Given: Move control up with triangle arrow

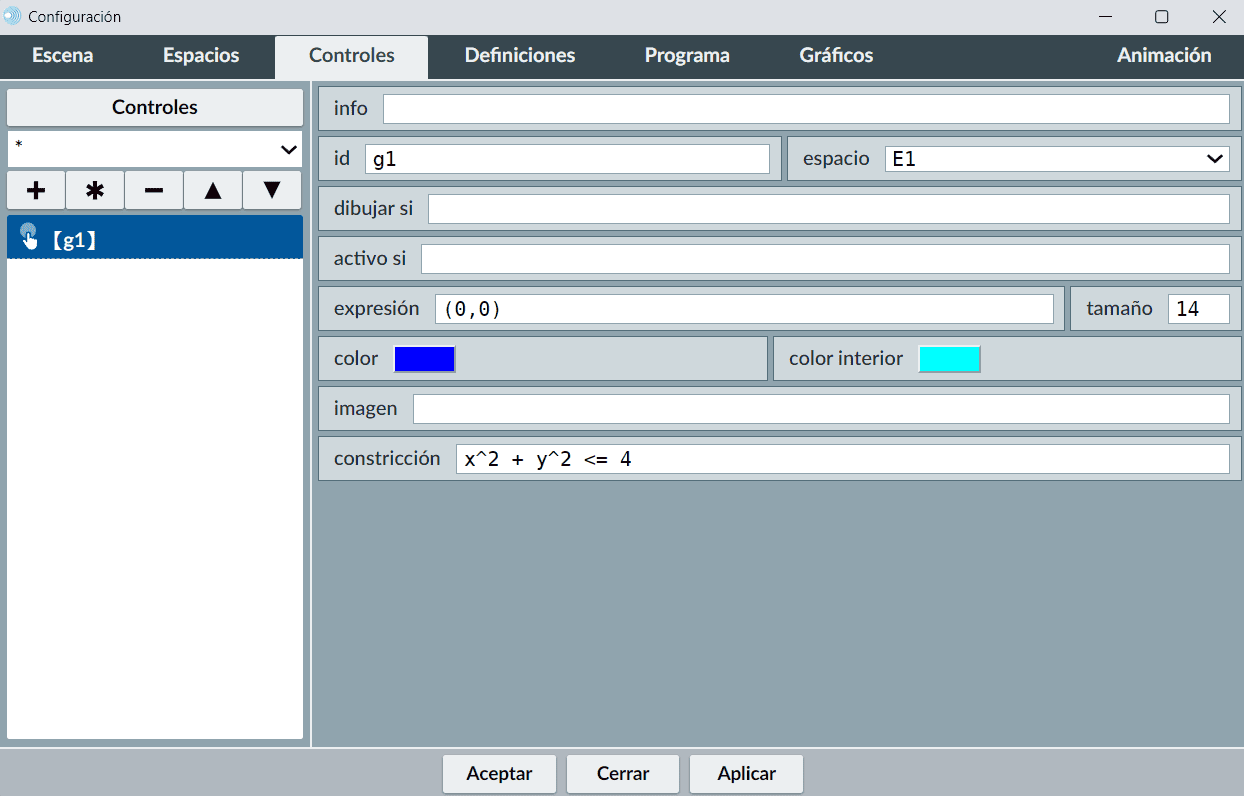Looking at the screenshot, I should (213, 190).
